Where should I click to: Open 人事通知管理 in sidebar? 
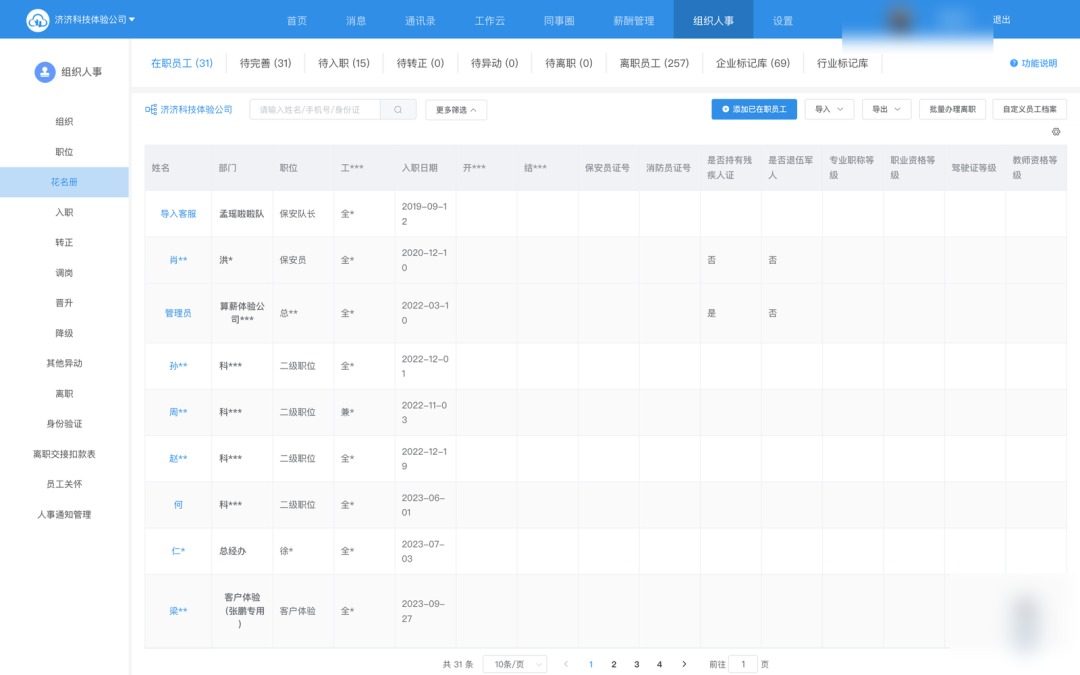[64, 515]
